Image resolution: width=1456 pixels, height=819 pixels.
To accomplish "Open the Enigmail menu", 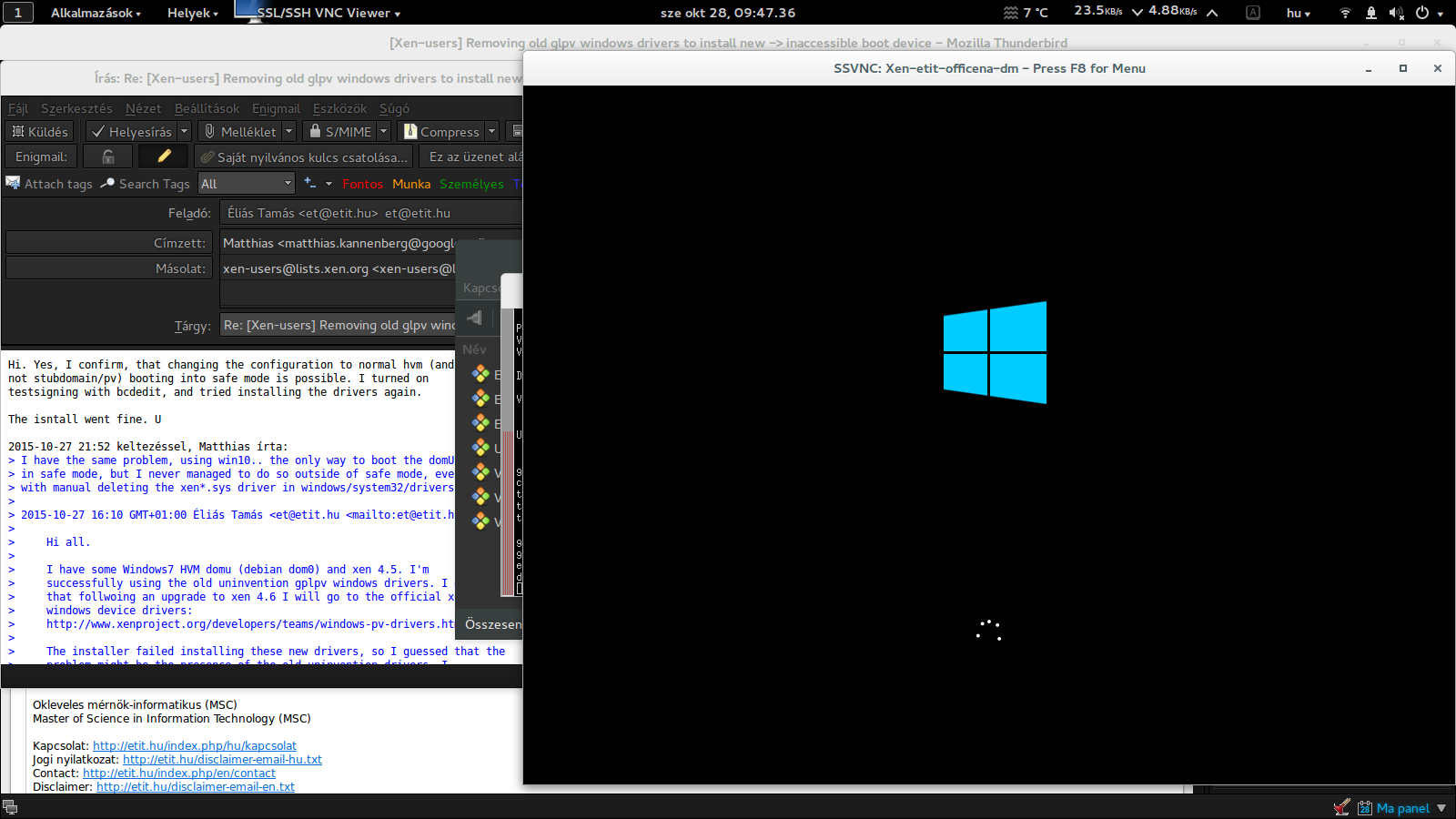I will [x=276, y=108].
